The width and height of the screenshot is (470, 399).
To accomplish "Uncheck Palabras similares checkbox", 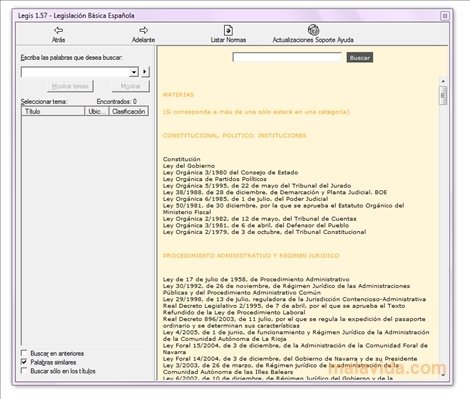I will (x=24, y=362).
